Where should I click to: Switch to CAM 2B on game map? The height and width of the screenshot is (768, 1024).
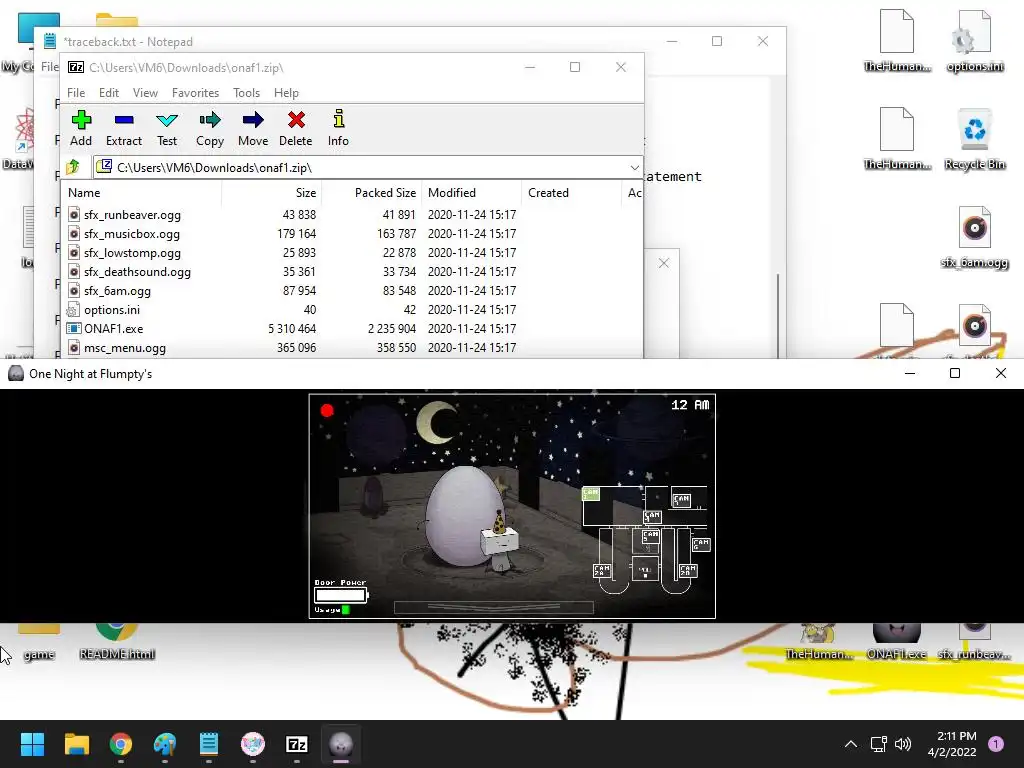pyautogui.click(x=688, y=570)
